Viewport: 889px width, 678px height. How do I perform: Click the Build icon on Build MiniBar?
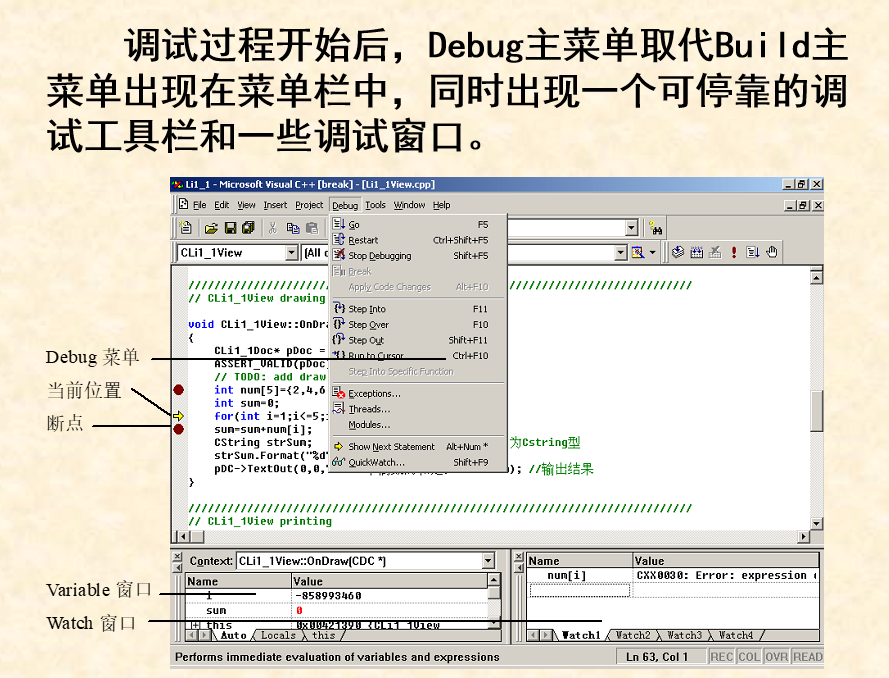697,252
